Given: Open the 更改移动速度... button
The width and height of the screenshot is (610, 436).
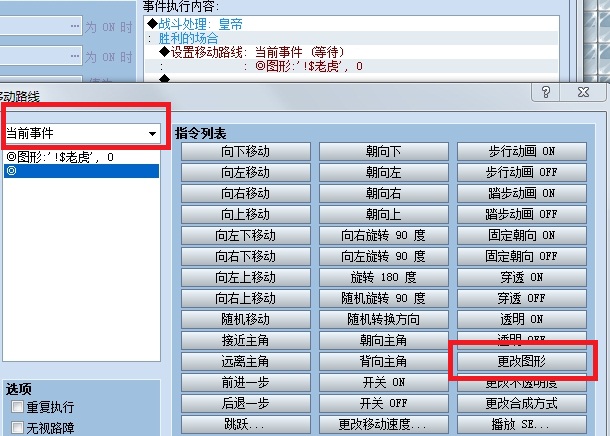Looking at the screenshot, I should pos(384,424).
